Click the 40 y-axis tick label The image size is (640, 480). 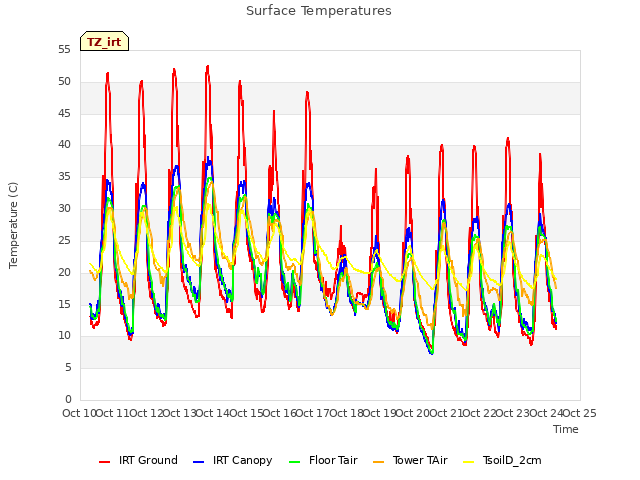pos(64,144)
